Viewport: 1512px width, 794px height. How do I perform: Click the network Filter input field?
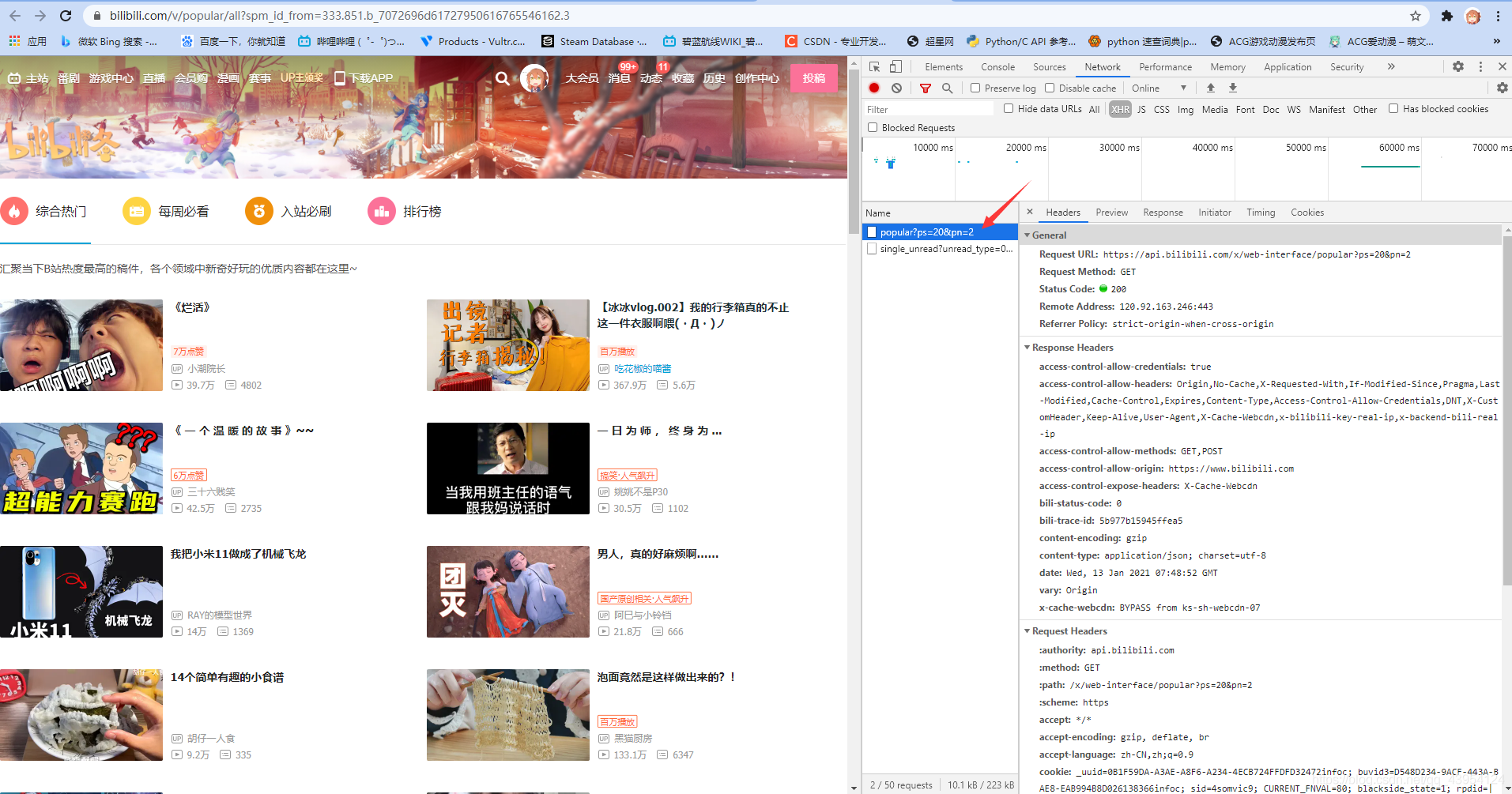(929, 109)
